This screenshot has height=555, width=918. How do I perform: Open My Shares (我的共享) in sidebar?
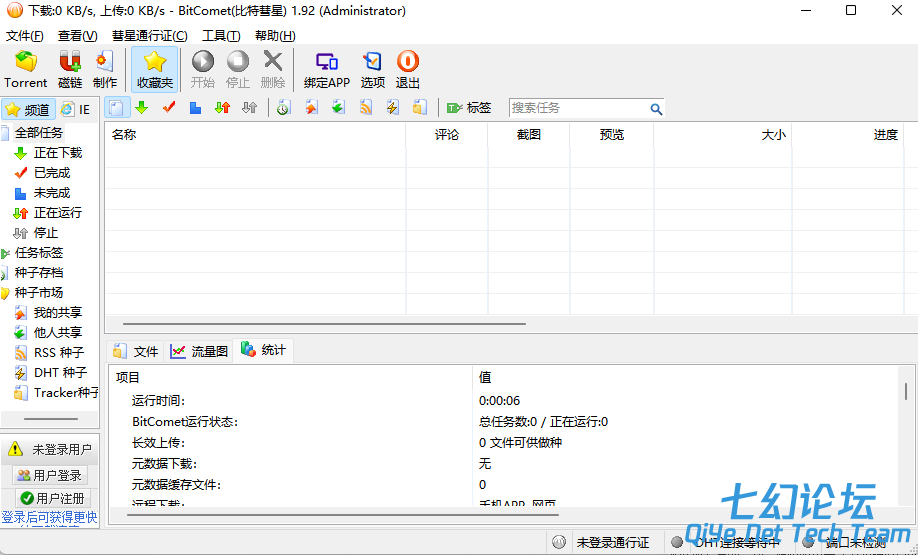click(x=58, y=313)
